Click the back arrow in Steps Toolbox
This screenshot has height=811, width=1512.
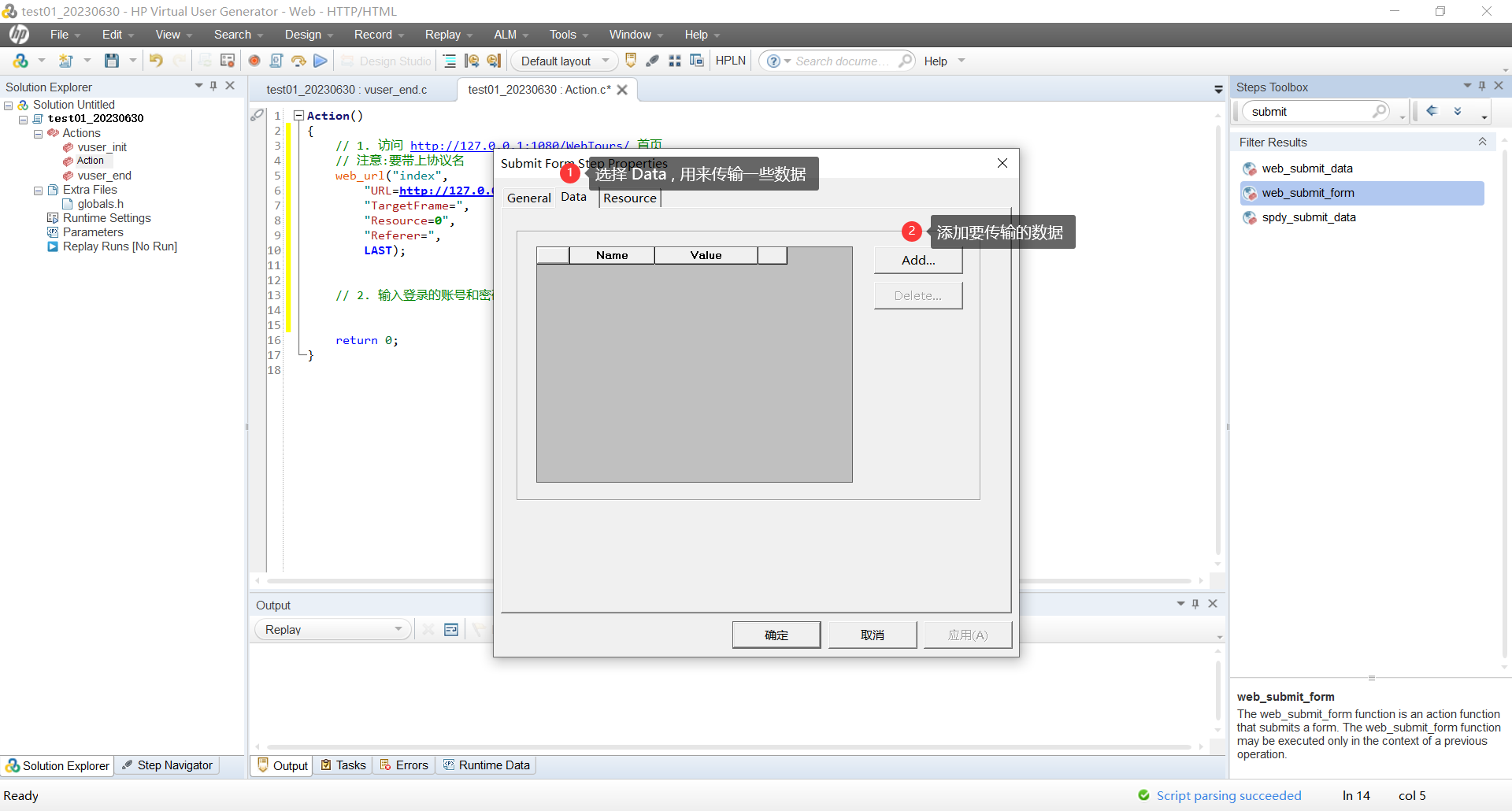pos(1432,111)
